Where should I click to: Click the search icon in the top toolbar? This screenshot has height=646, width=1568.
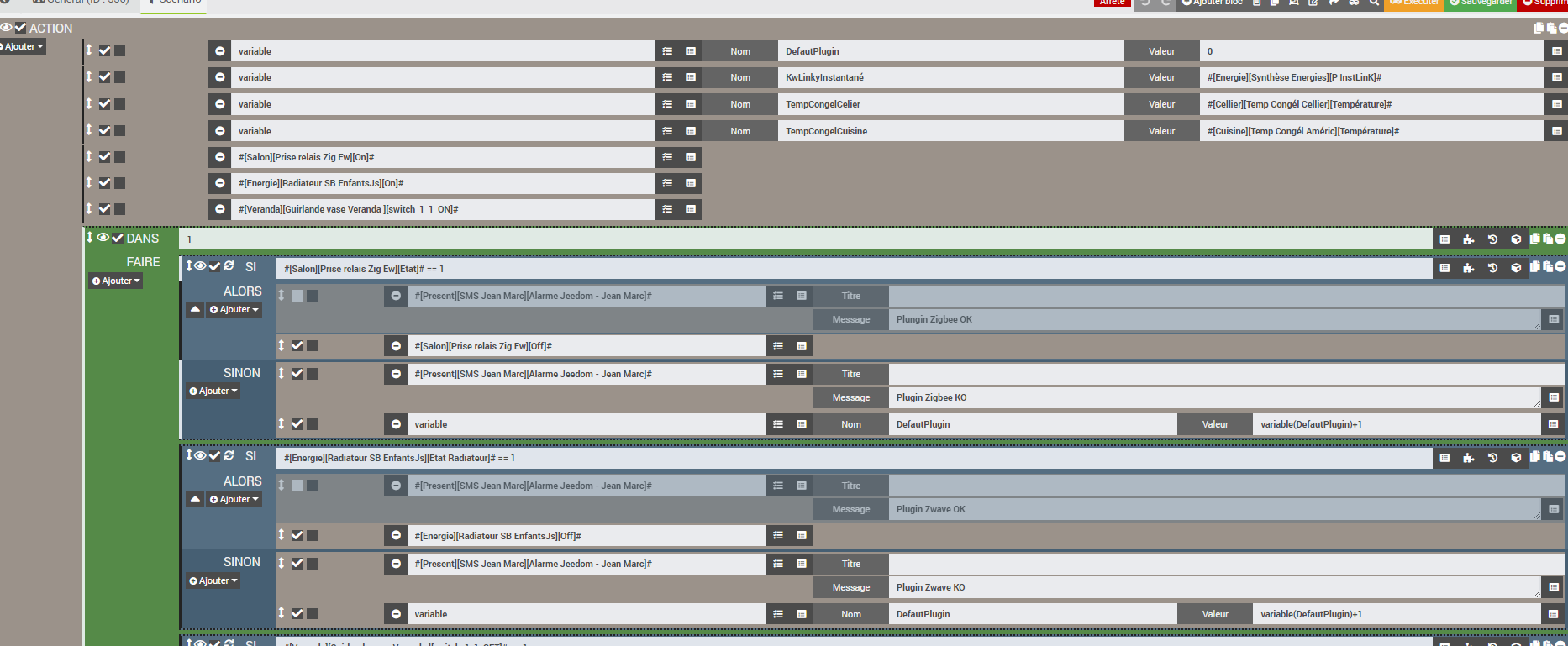pyautogui.click(x=1374, y=3)
